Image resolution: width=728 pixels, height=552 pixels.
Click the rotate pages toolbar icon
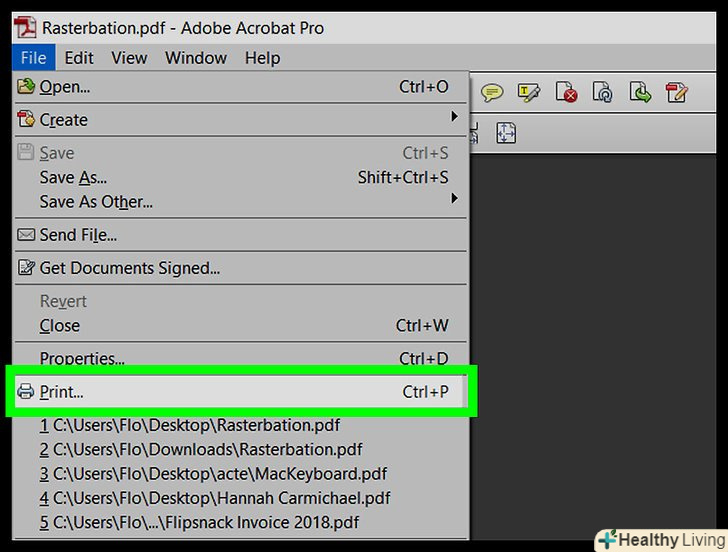603,92
